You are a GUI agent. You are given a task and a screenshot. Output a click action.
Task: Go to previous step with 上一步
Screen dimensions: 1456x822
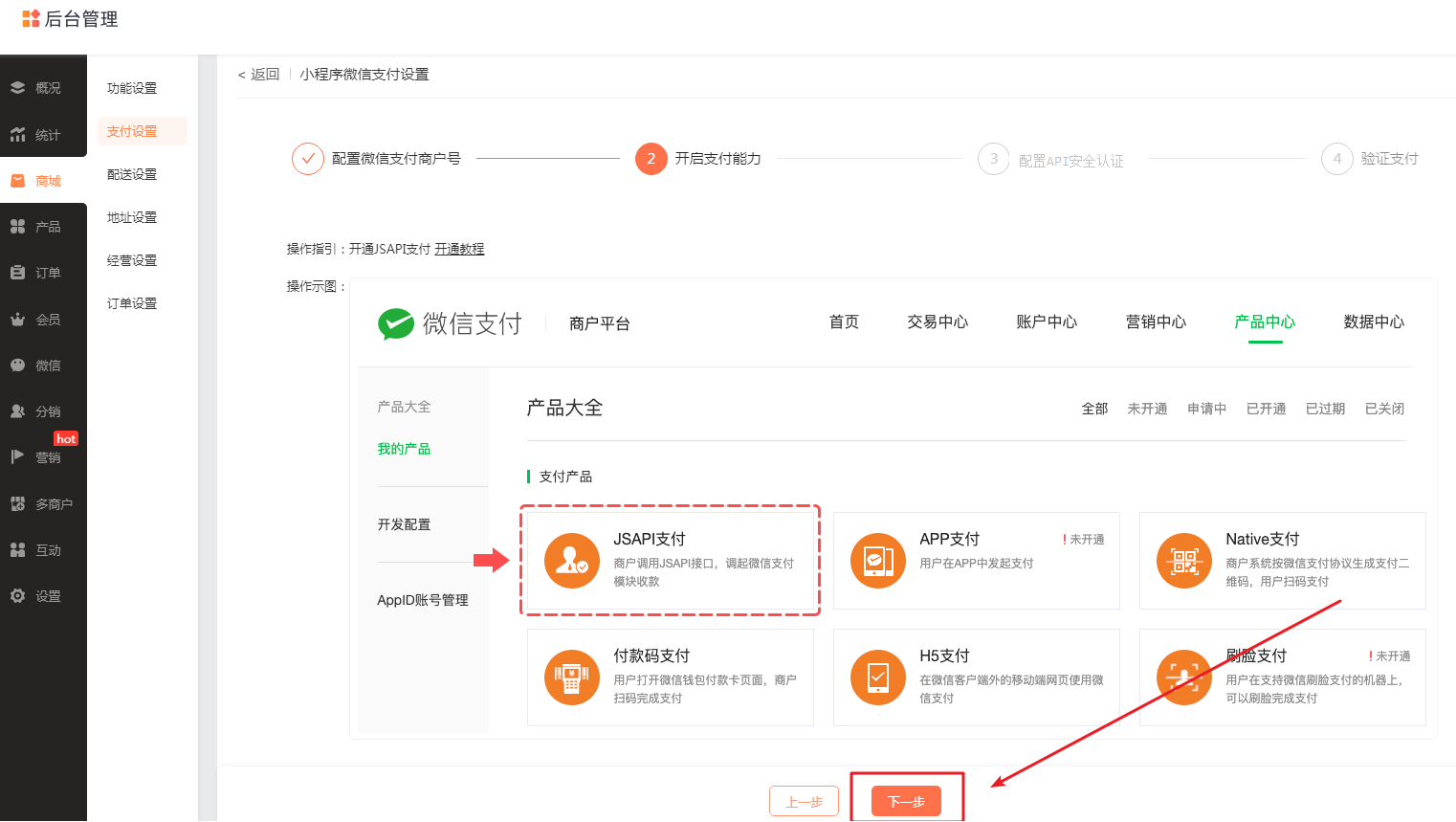point(804,802)
